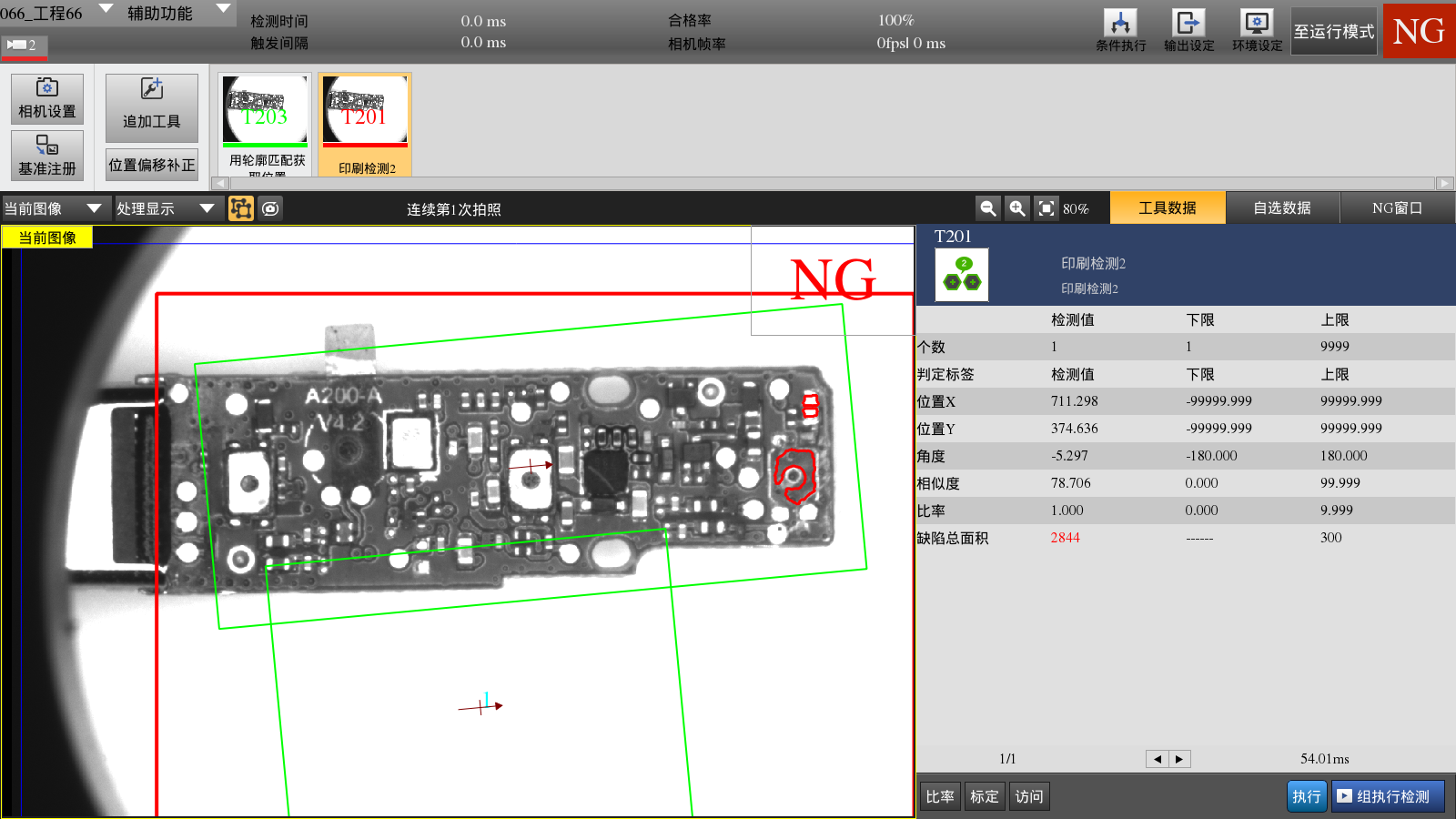Expand the 处理显示 dropdown
Screen dimensions: 1456x819
pyautogui.click(x=207, y=208)
